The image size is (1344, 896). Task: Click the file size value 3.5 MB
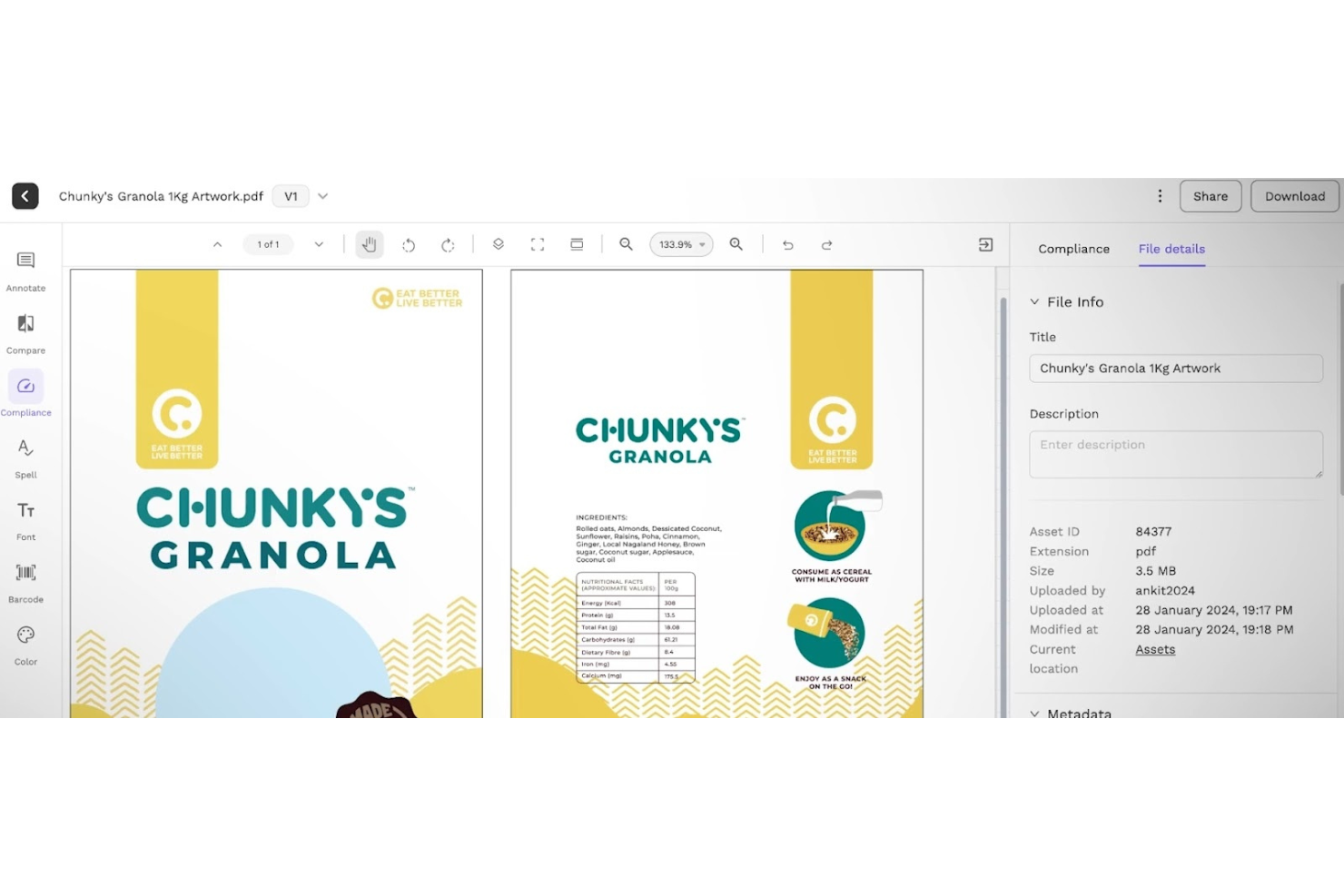[x=1155, y=571]
